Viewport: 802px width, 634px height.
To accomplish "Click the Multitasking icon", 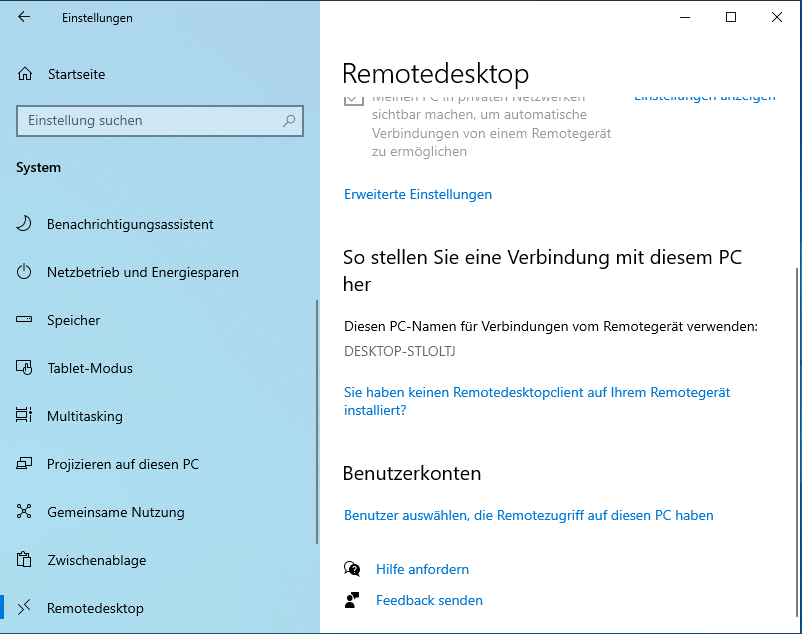I will click(x=25, y=416).
